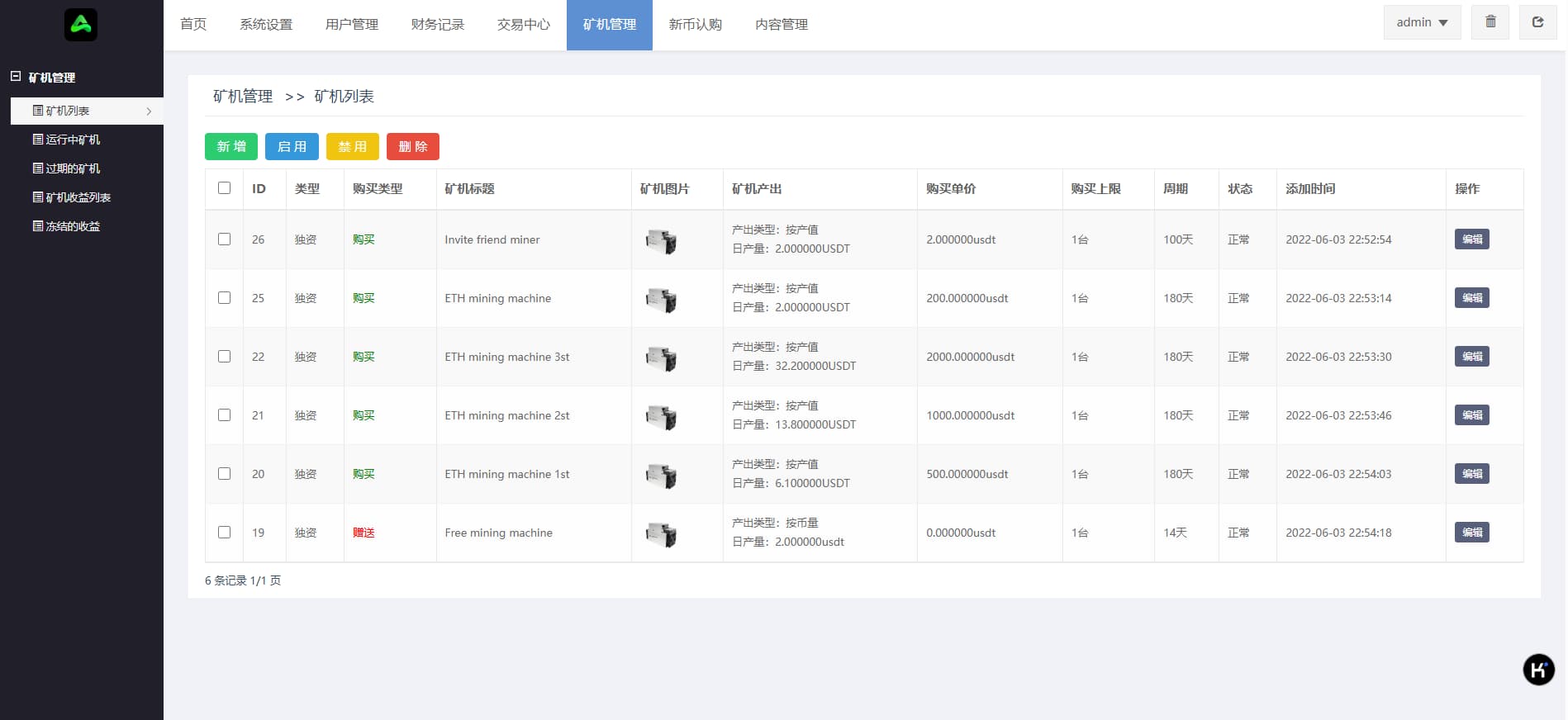Click the green logo in the top-left corner
The image size is (1568, 720).
tap(81, 25)
